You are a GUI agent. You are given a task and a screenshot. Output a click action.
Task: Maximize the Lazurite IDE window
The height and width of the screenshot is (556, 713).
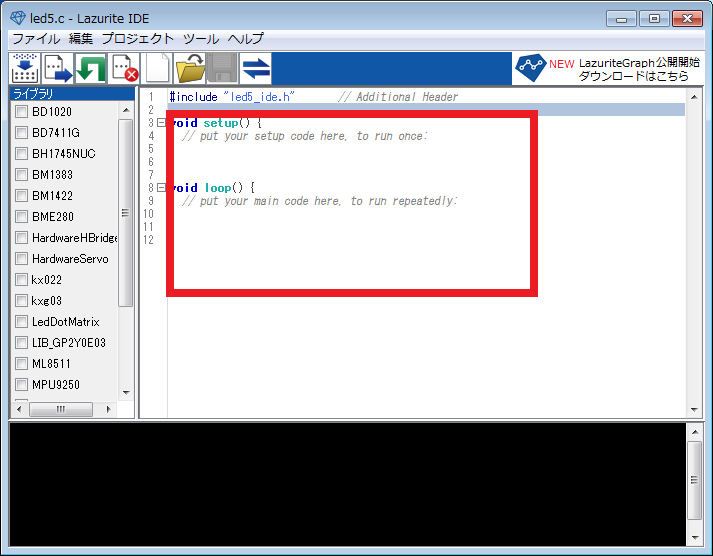(654, 19)
